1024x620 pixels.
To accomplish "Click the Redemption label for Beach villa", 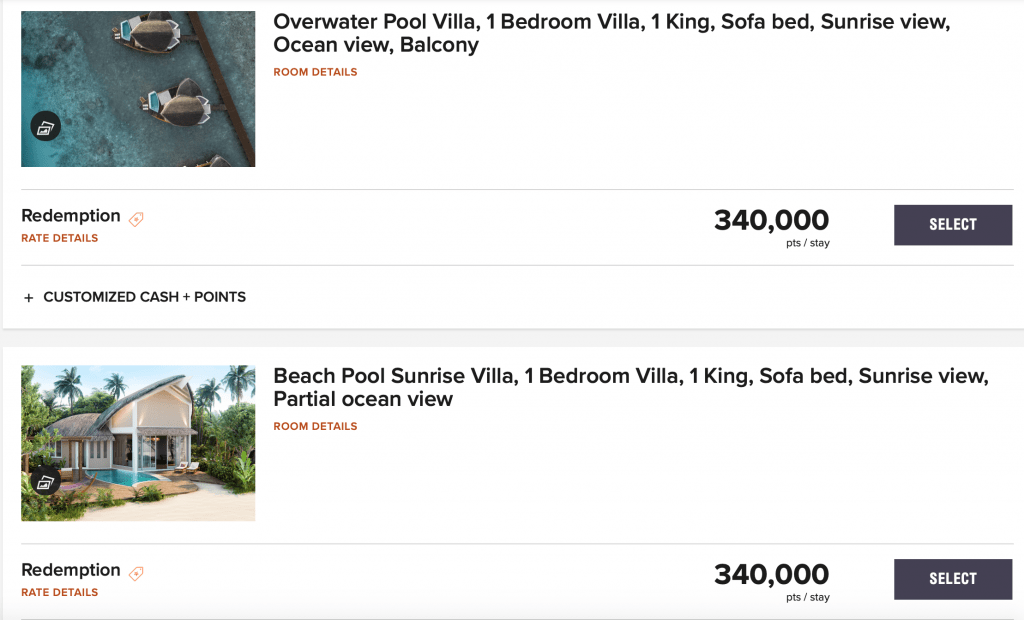I will pos(71,570).
